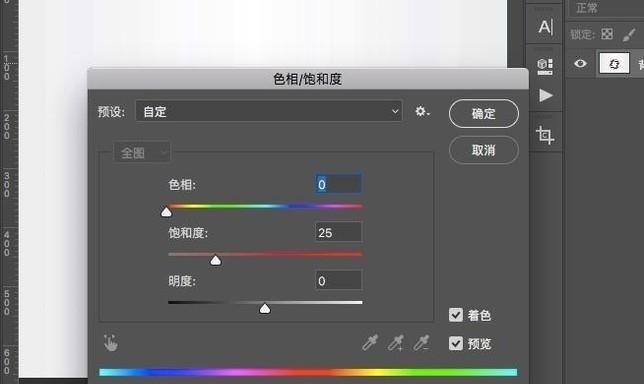This screenshot has height=384, width=644.
Task: Select the on-image adjustment hand tool
Action: (110, 343)
